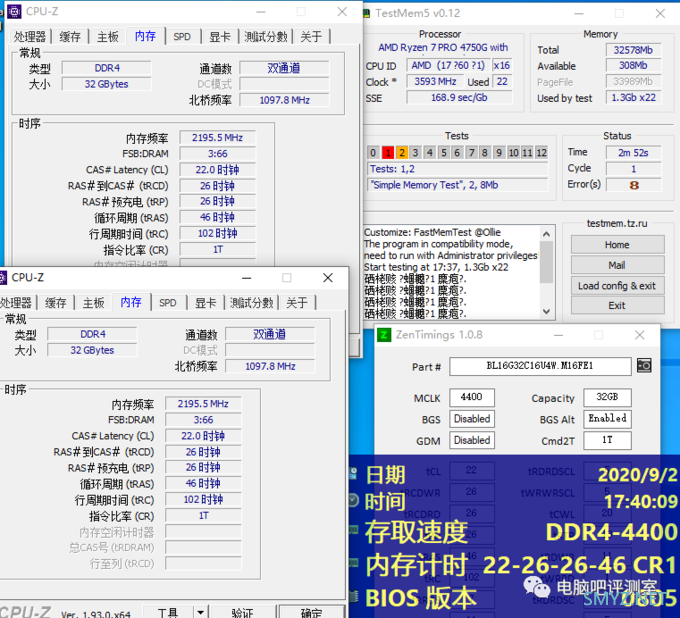Minimize the TestMem5 window

point(579,13)
